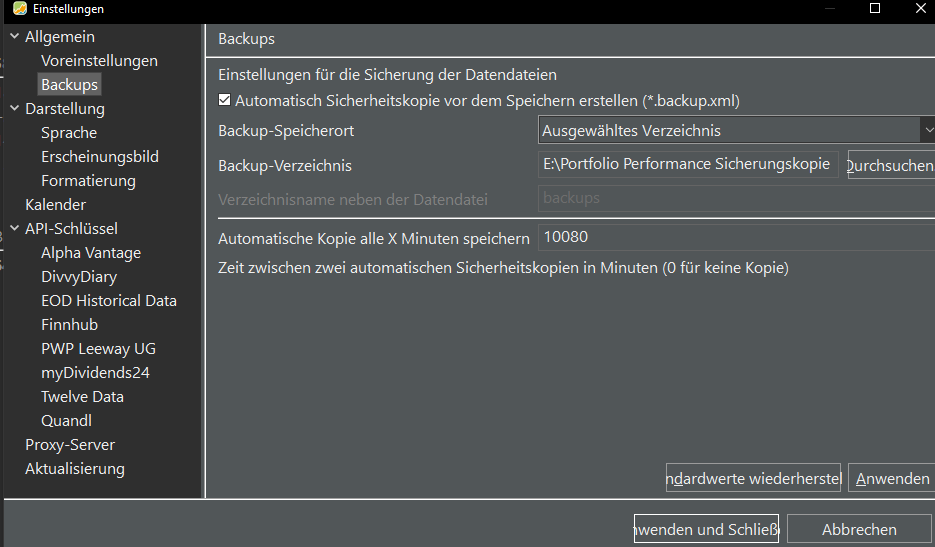Open Proxy-Server settings
This screenshot has height=547, width=935.
pyautogui.click(x=70, y=445)
